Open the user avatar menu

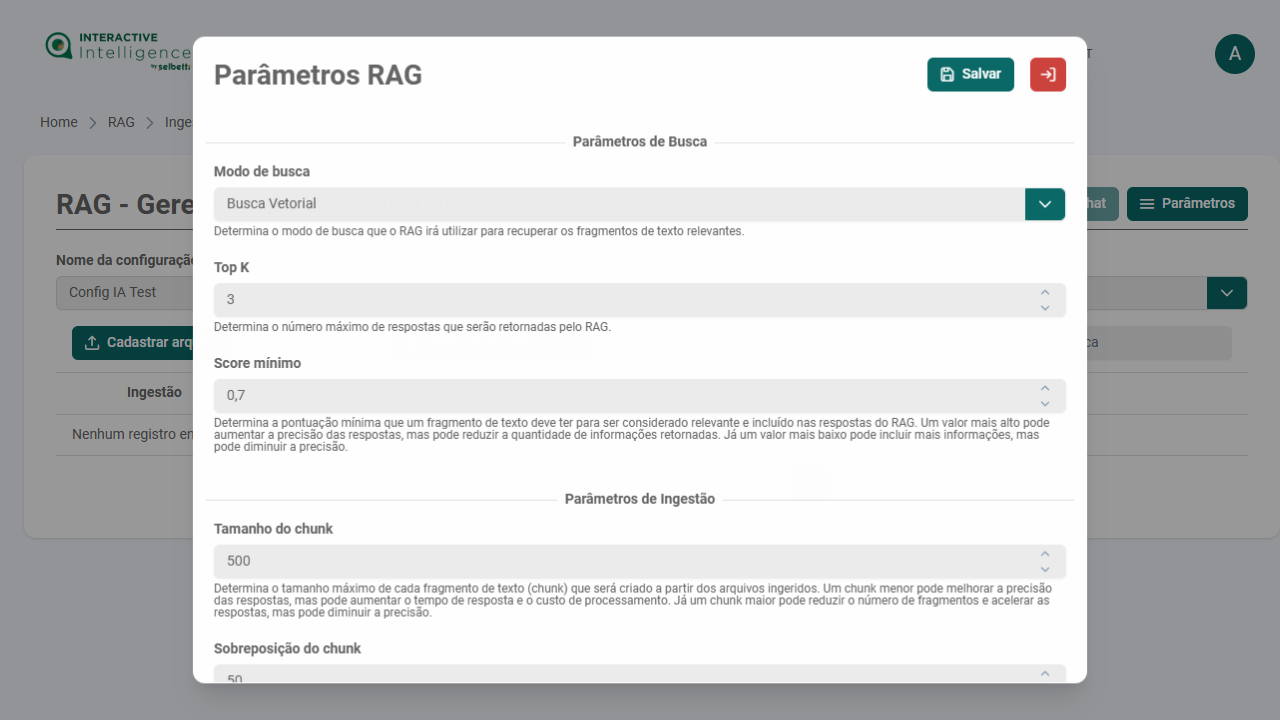coord(1235,54)
